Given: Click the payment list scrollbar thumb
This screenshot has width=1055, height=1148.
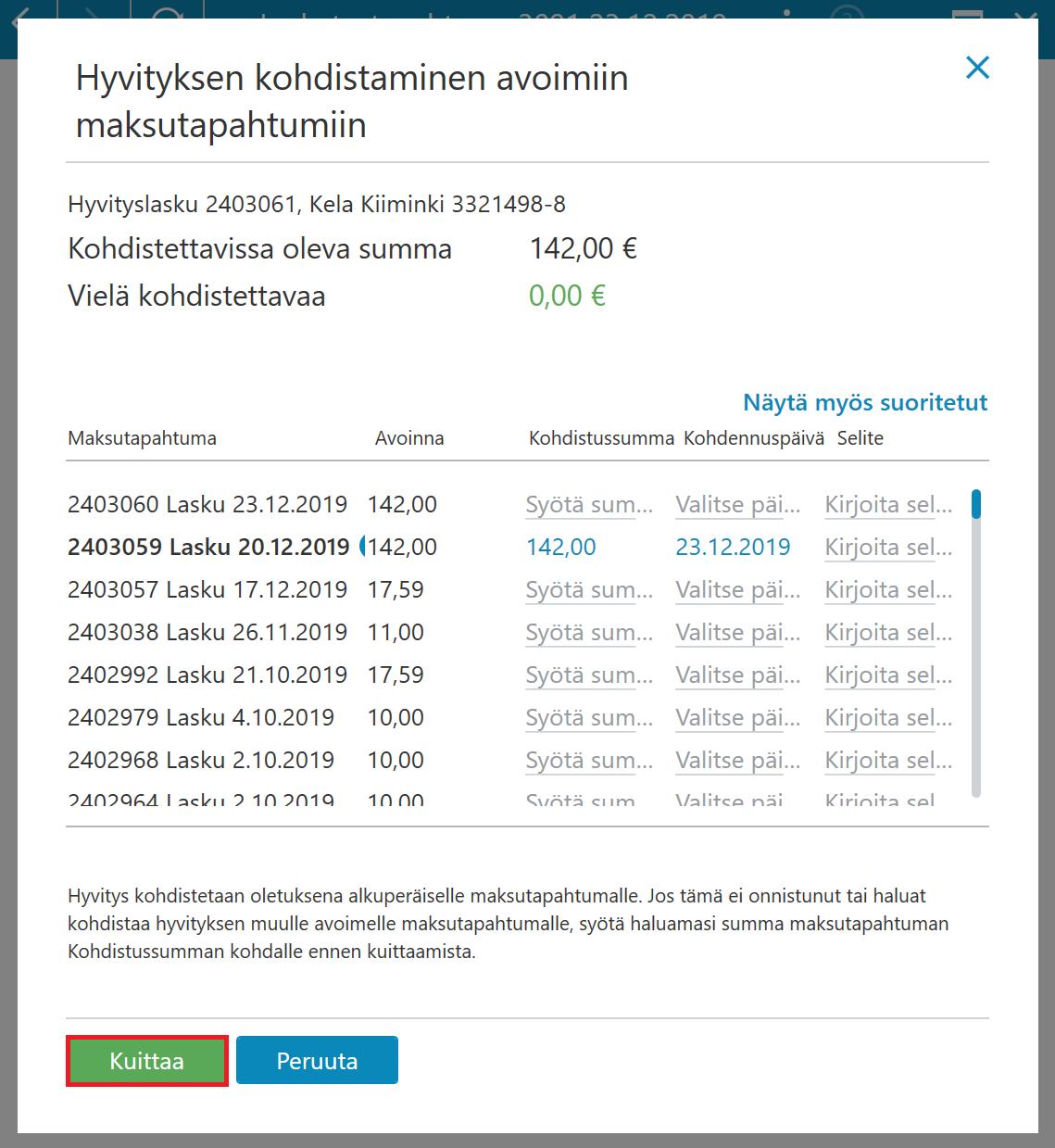Looking at the screenshot, I should click(976, 504).
